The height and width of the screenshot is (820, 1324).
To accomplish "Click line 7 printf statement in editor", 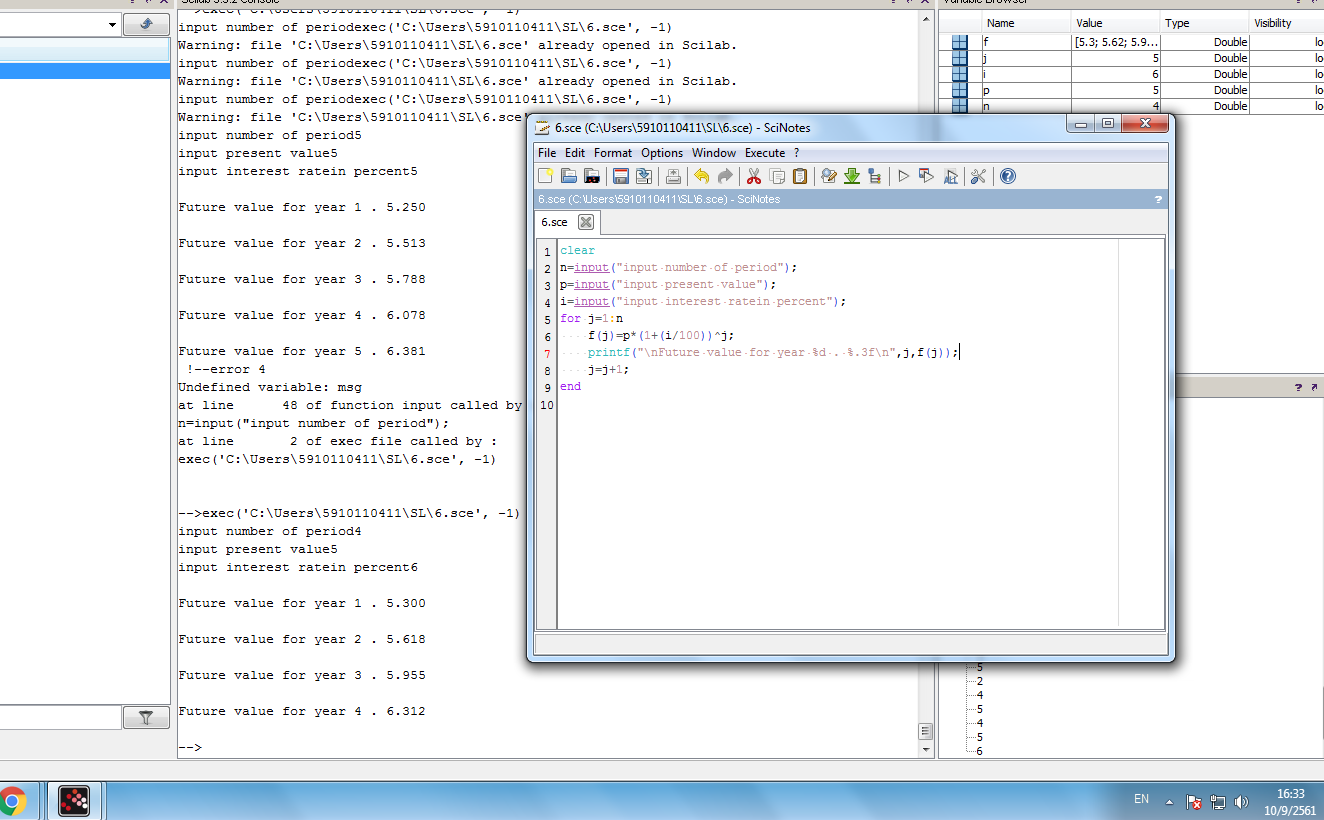I will pos(773,352).
